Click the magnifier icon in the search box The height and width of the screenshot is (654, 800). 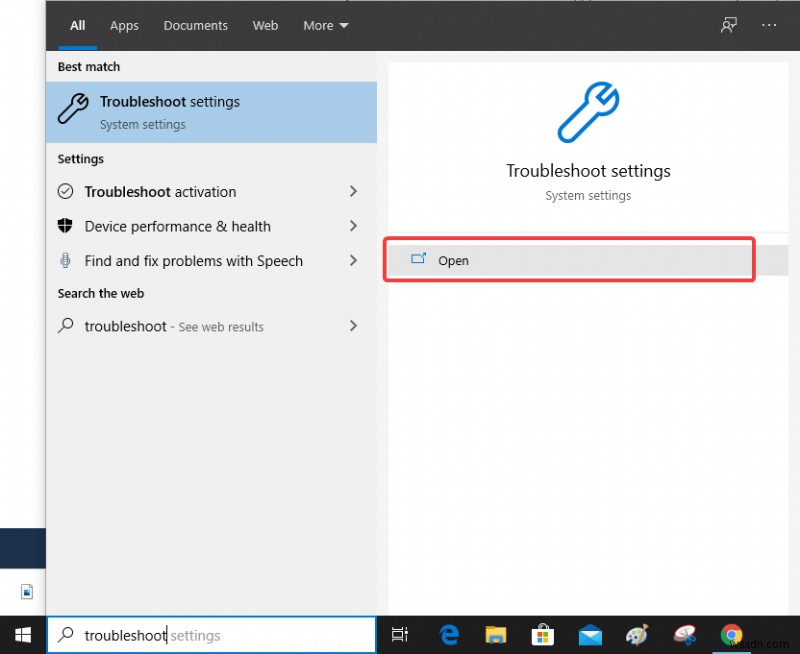[x=66, y=635]
